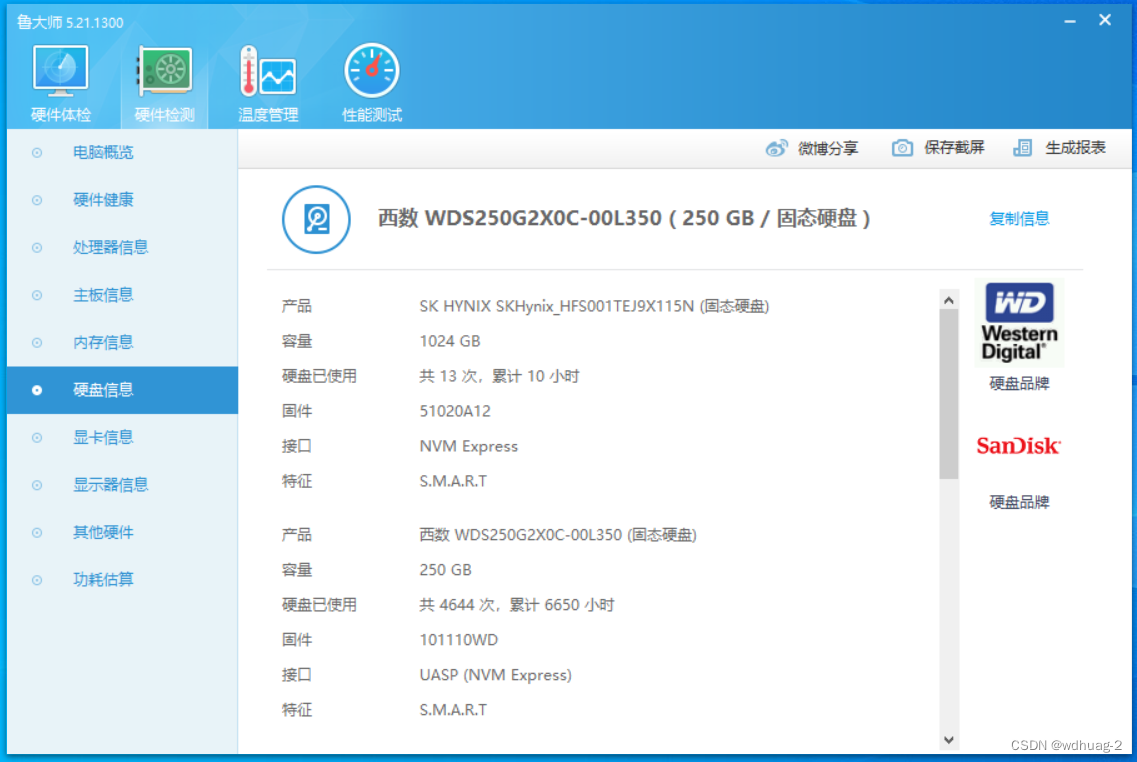Click the bullet beside 功耗估算
Image resolution: width=1137 pixels, height=762 pixels.
[37, 580]
